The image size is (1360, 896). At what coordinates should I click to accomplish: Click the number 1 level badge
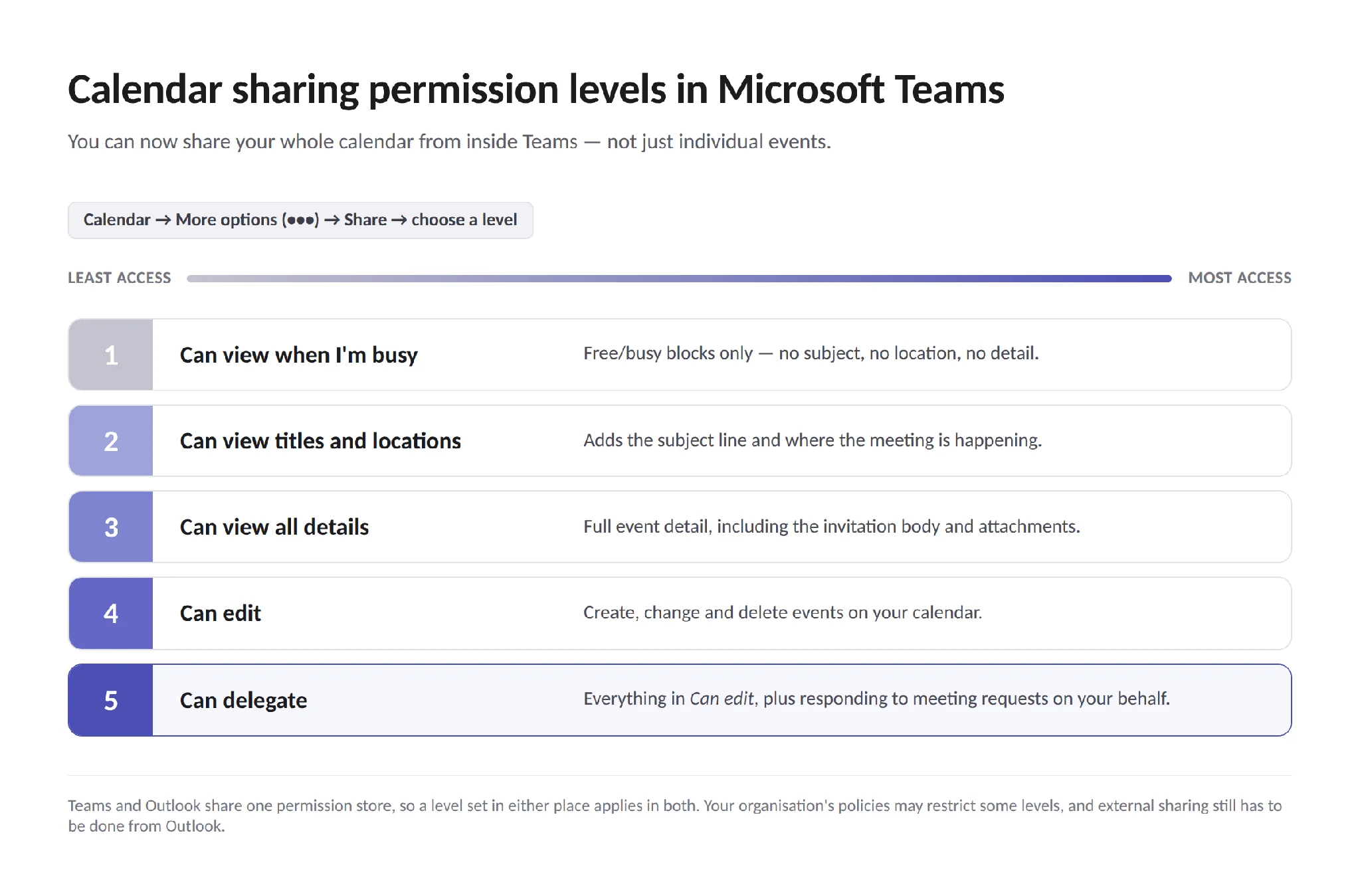(111, 355)
